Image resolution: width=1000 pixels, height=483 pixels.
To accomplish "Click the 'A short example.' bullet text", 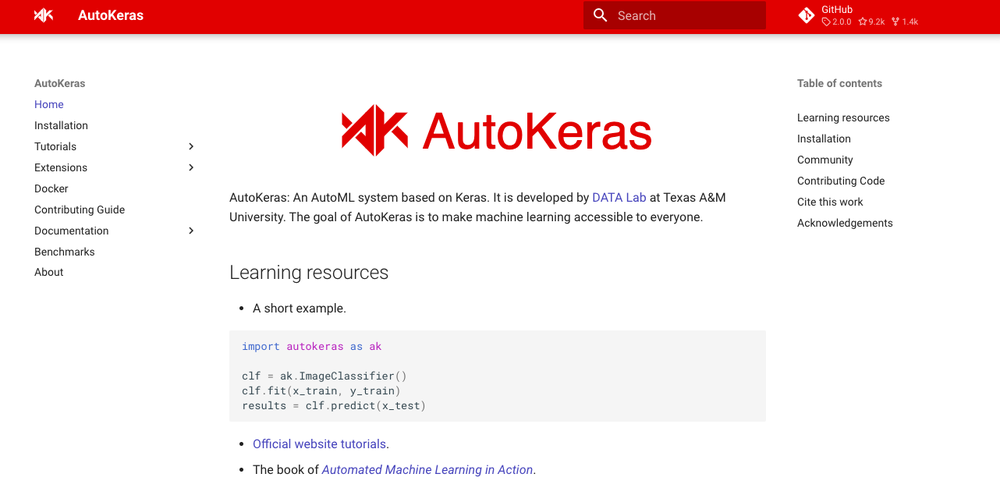I will [299, 309].
